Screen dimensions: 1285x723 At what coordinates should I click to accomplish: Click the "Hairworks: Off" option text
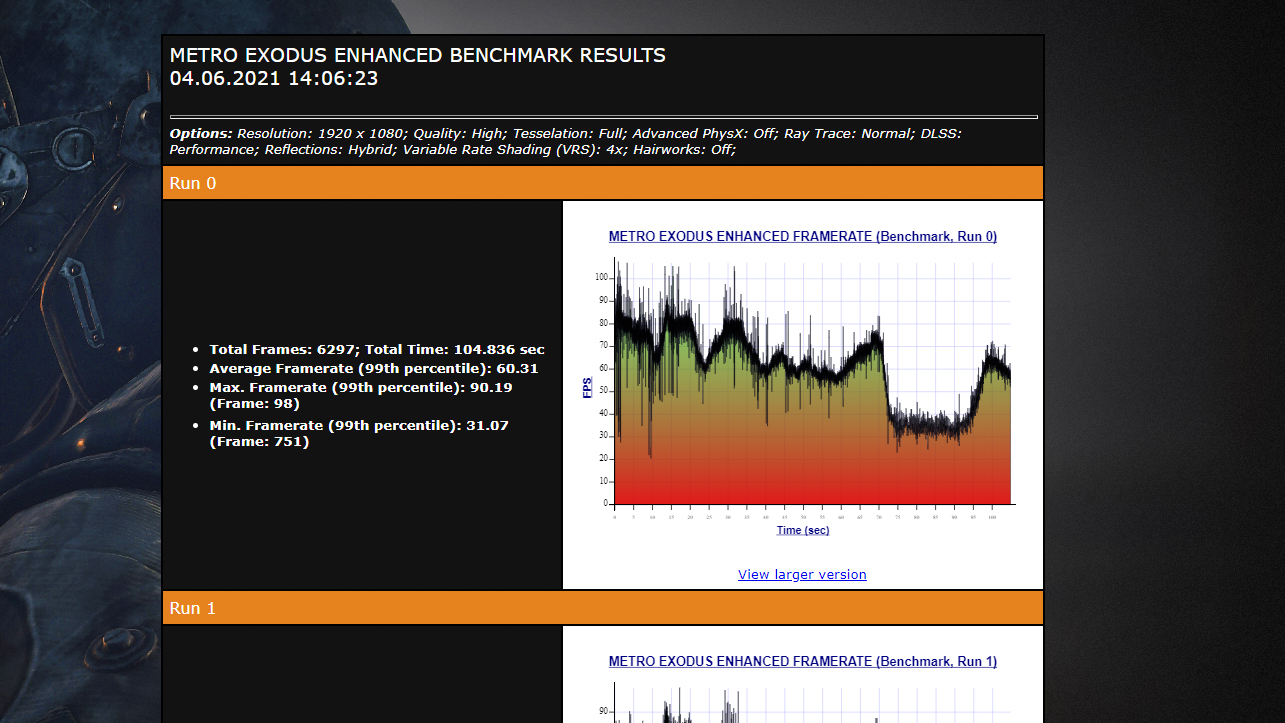(683, 150)
